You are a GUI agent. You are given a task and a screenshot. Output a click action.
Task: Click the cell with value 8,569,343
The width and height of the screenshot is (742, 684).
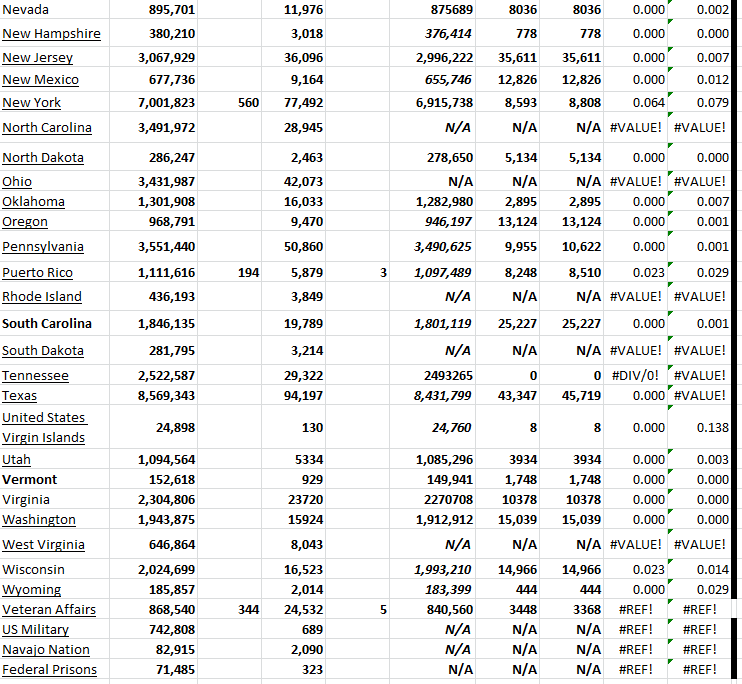166,396
